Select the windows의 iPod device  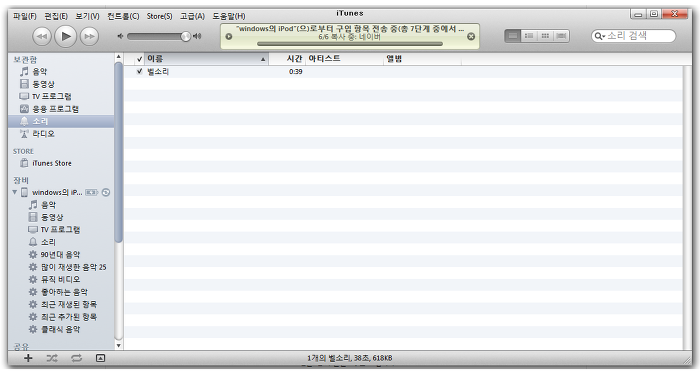pos(57,192)
